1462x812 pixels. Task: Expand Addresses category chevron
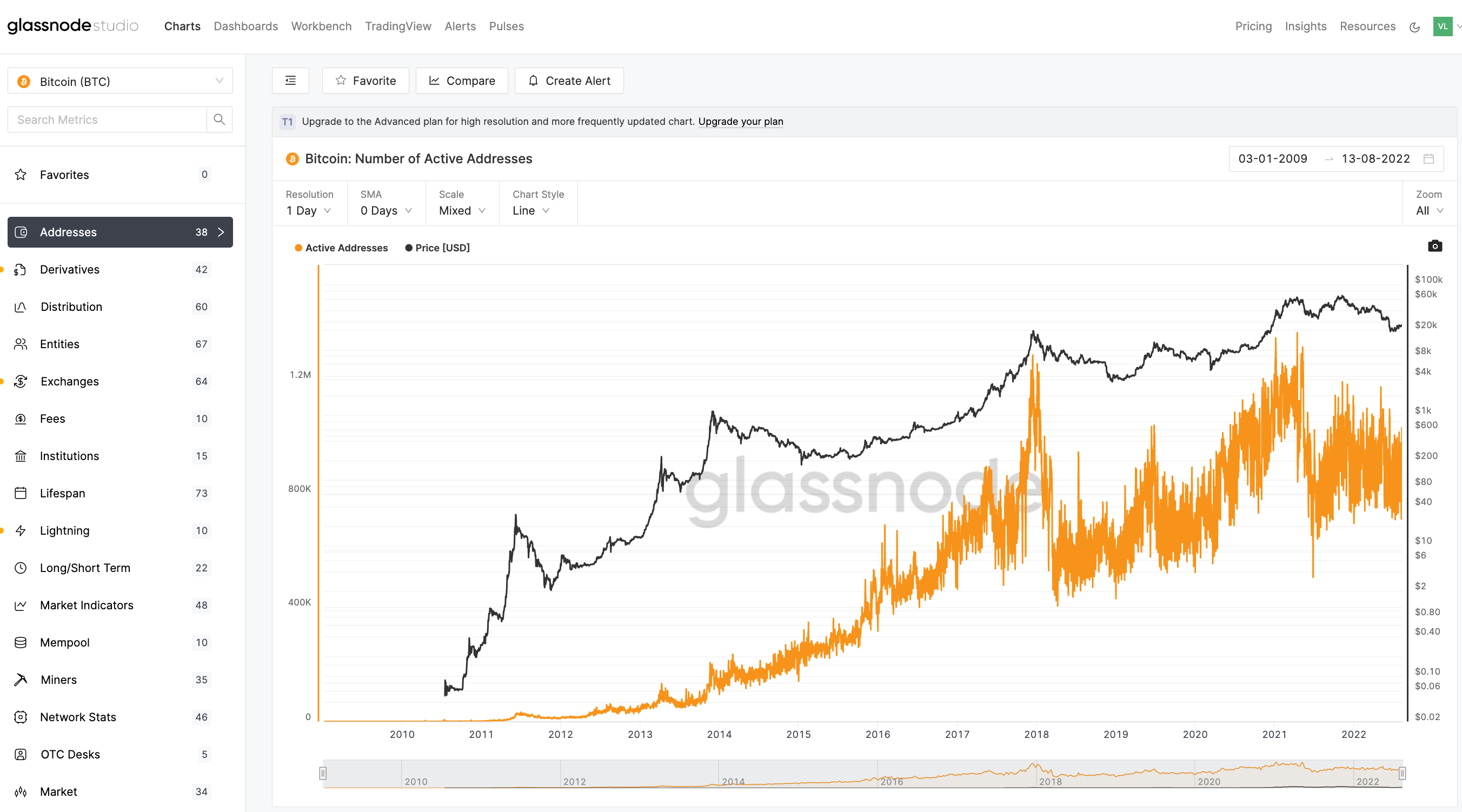(221, 232)
